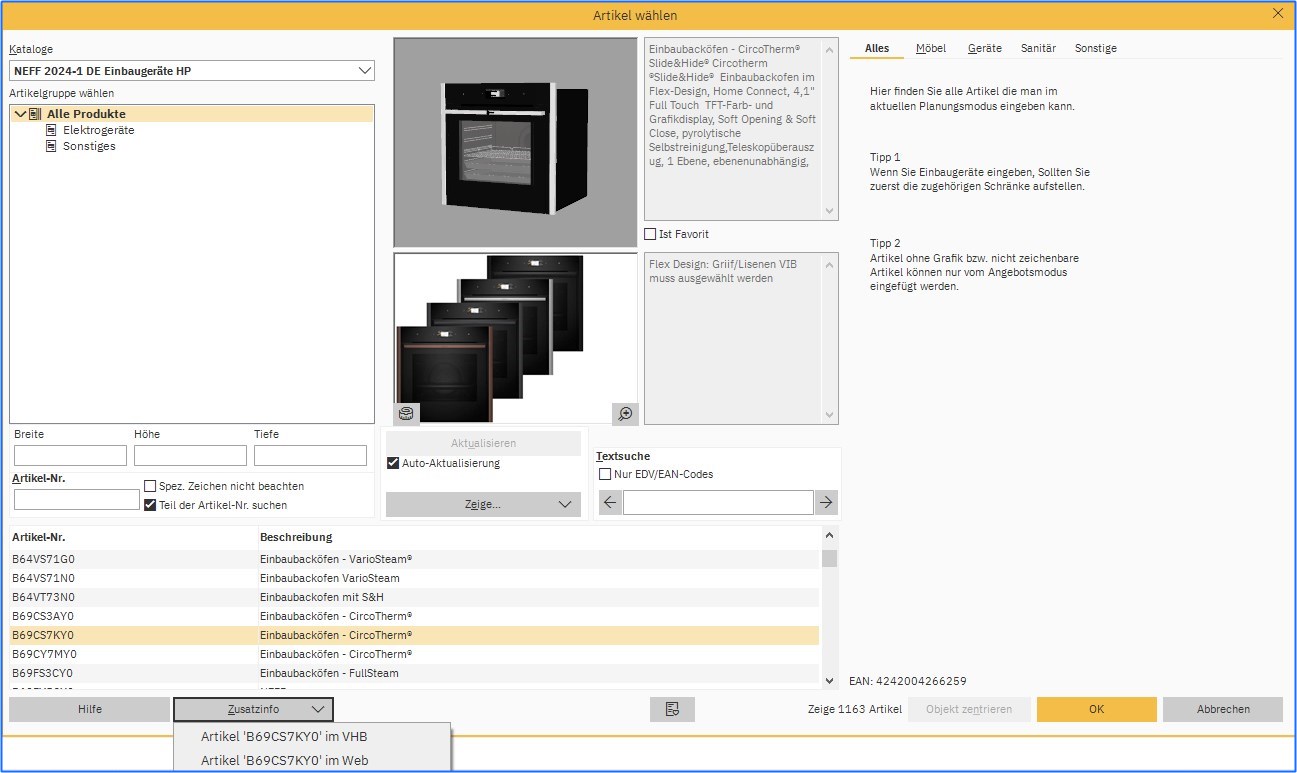Click the favorites list icon button
The width and height of the screenshot is (1297, 773).
coord(672,709)
